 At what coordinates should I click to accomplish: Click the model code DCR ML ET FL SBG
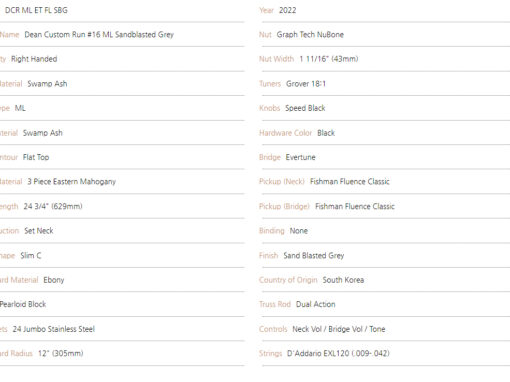point(36,10)
